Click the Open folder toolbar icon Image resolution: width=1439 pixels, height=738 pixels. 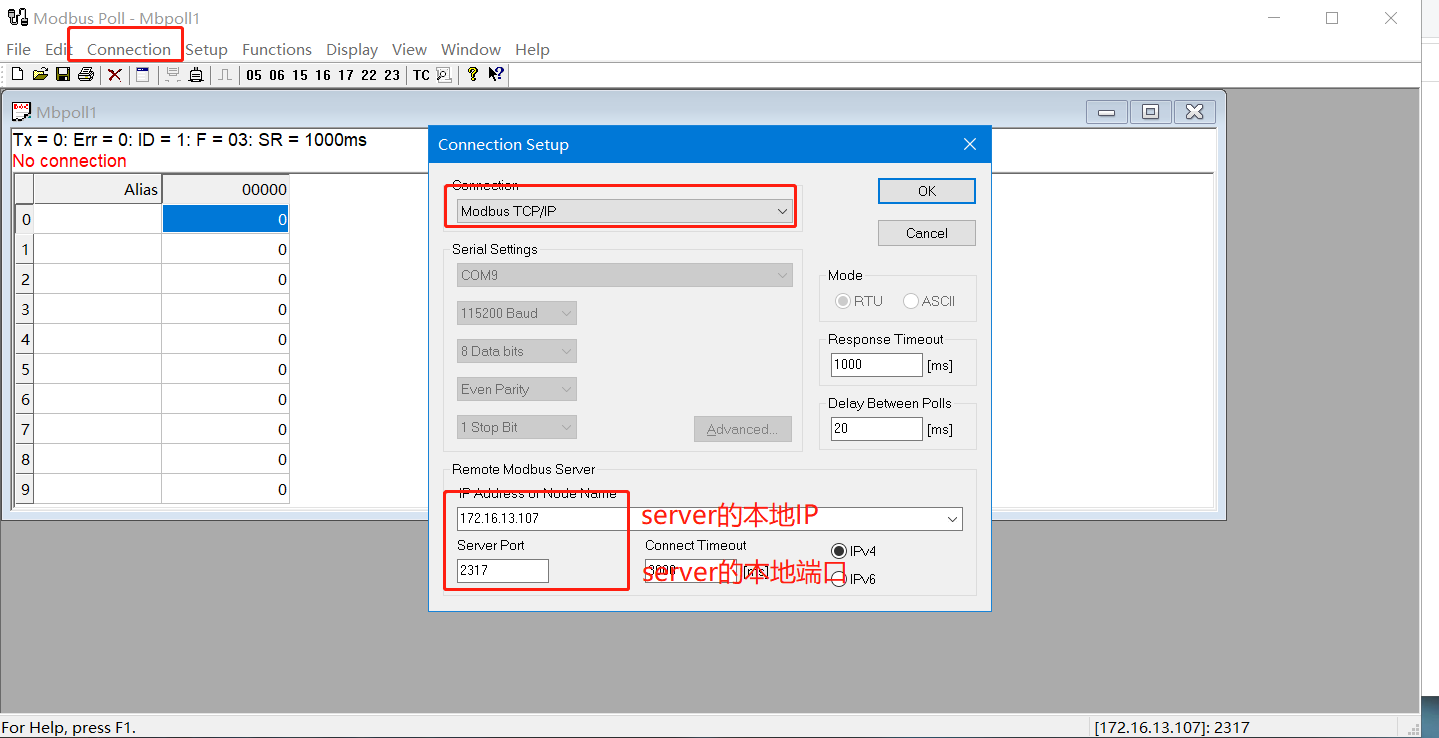40,74
